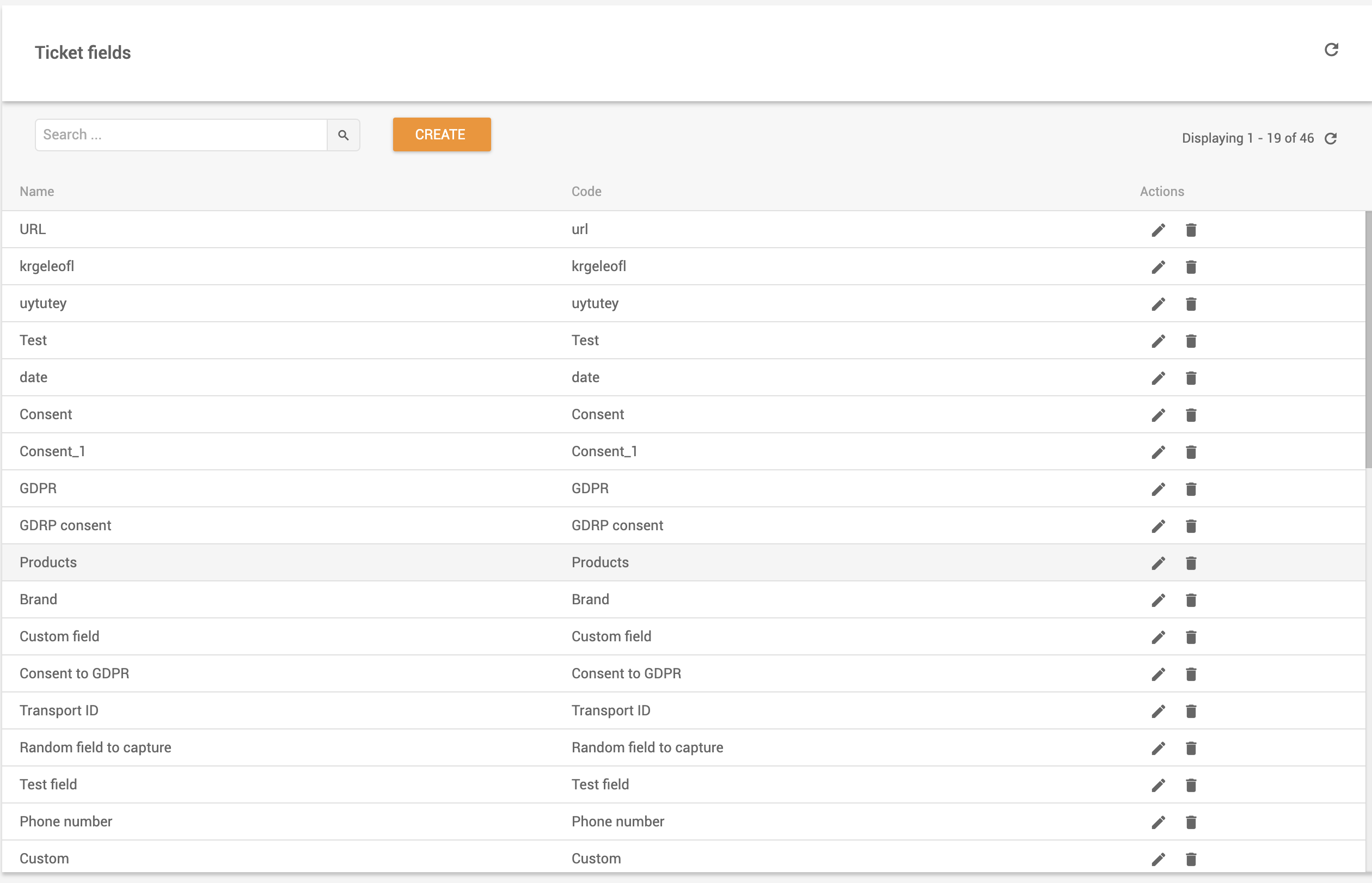Select the Transport ID name cell
1372x883 pixels.
[58, 710]
